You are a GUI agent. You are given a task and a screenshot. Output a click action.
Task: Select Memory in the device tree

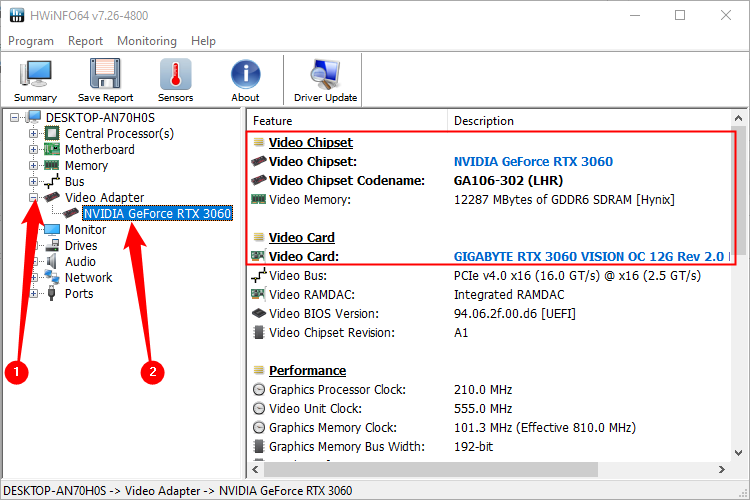click(x=86, y=166)
